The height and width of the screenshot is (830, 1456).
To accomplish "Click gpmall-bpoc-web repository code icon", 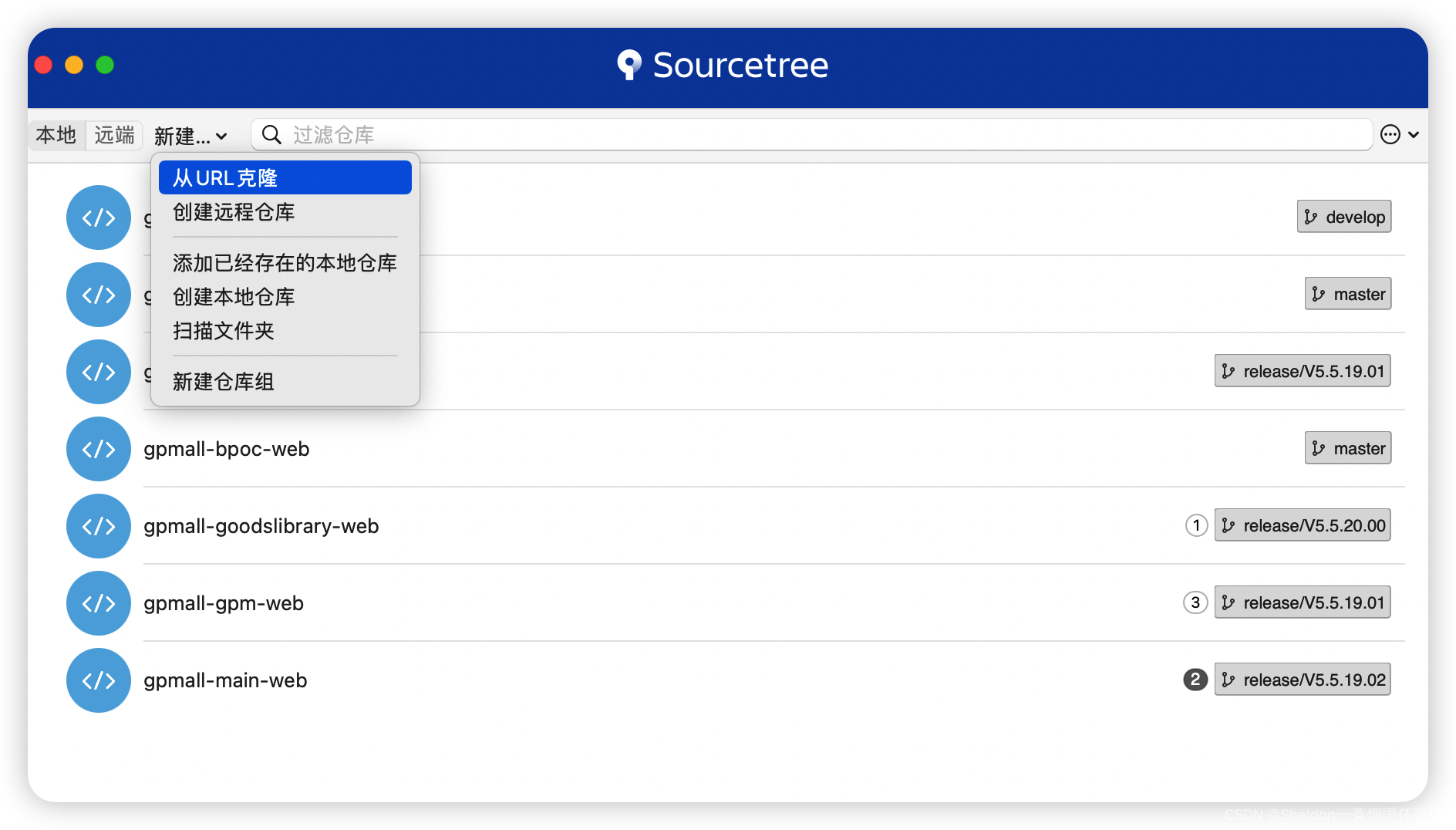I will click(99, 449).
